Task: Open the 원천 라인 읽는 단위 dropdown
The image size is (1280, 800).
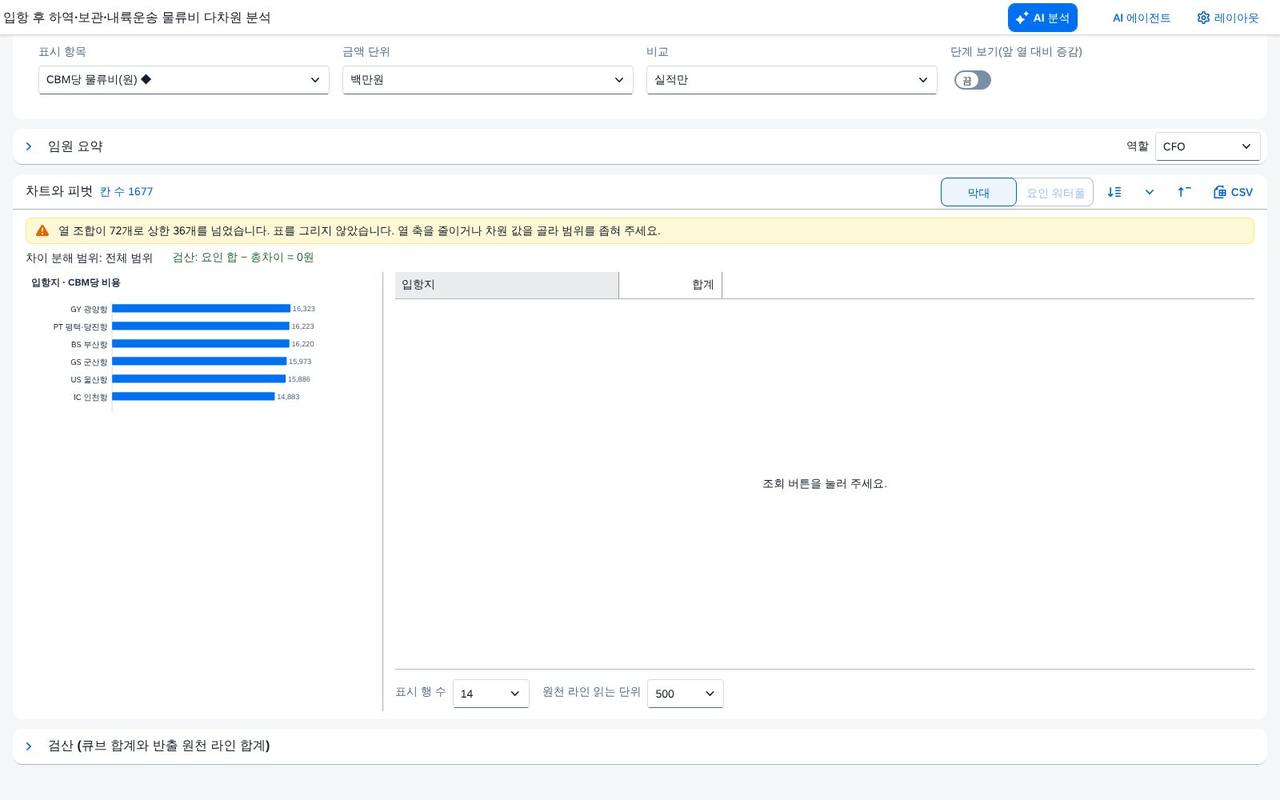Action: point(685,694)
